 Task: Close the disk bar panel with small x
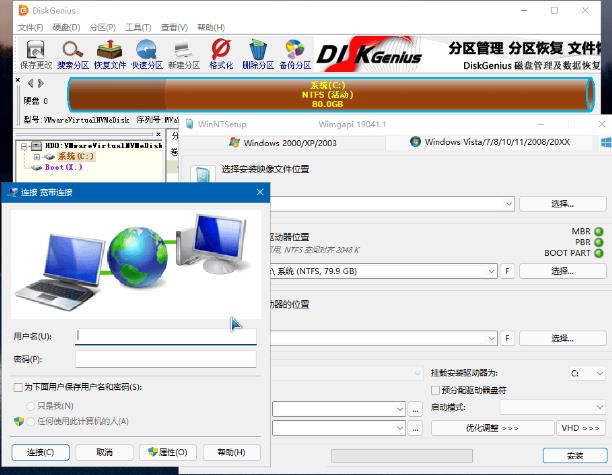click(x=18, y=80)
